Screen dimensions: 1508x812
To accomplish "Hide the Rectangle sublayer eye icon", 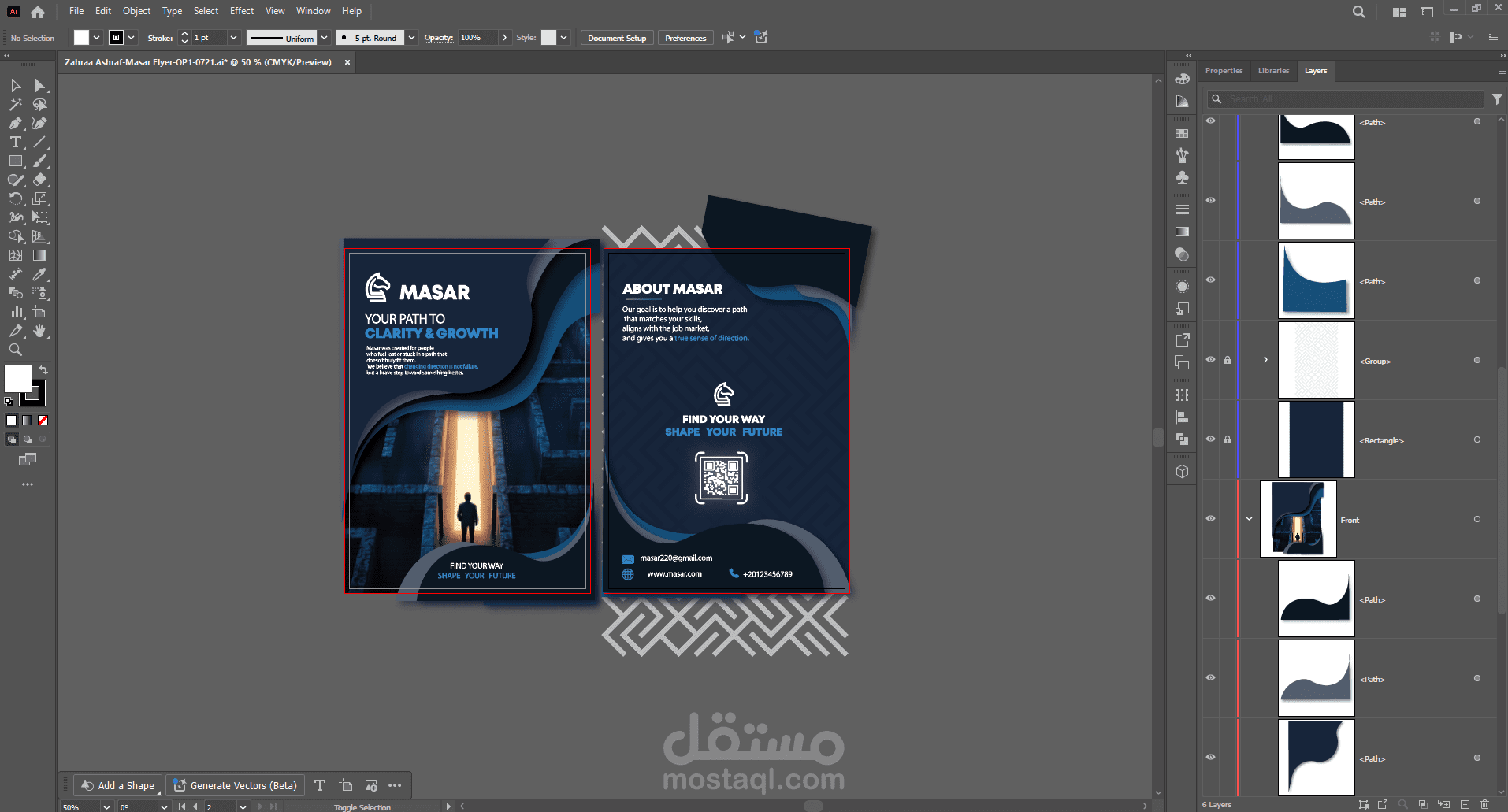I will click(x=1211, y=439).
